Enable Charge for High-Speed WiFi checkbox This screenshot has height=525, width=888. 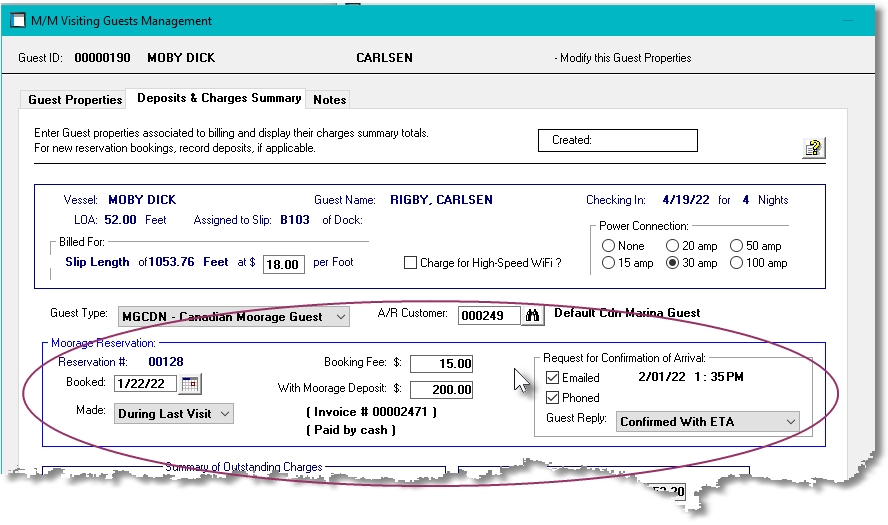pyautogui.click(x=411, y=263)
